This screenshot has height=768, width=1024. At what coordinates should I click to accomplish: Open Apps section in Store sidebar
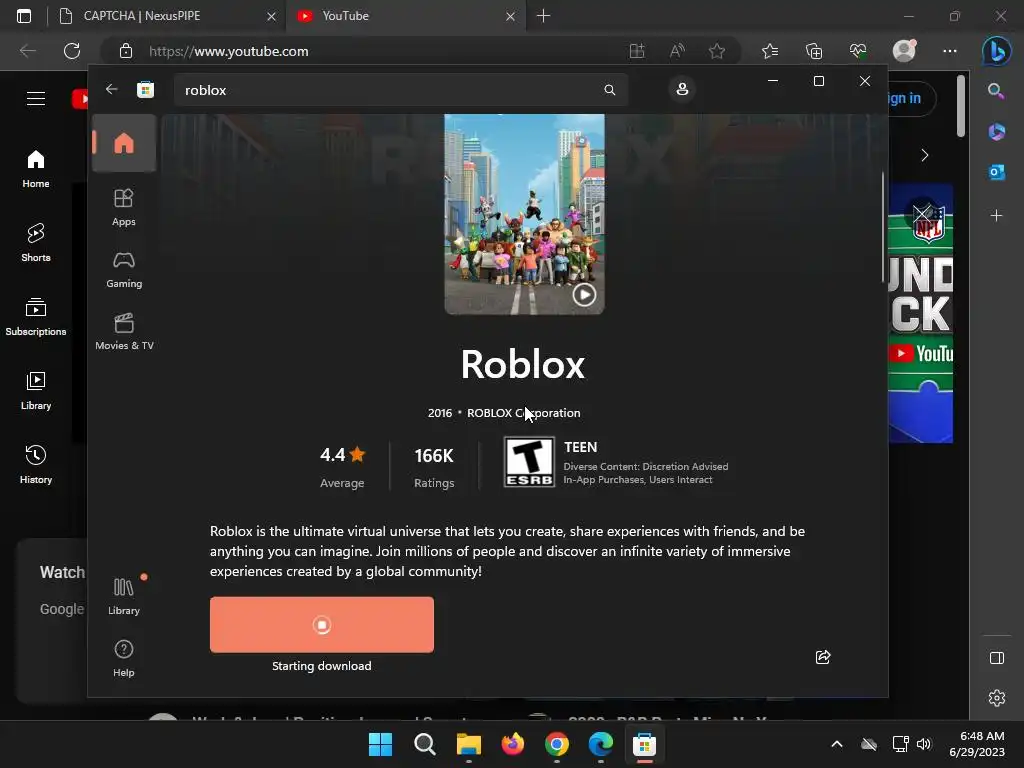124,208
